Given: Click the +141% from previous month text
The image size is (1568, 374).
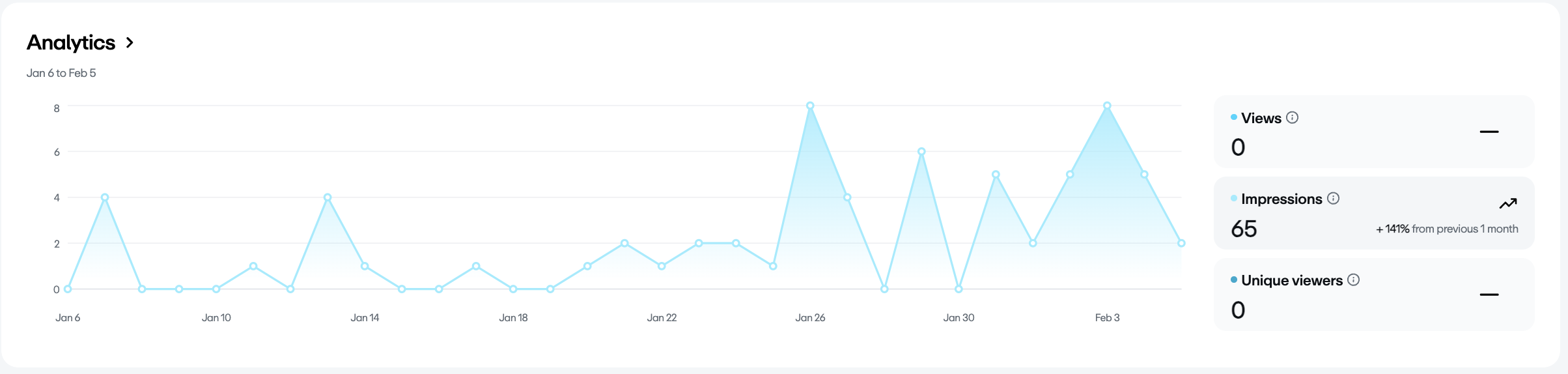Looking at the screenshot, I should (1446, 229).
